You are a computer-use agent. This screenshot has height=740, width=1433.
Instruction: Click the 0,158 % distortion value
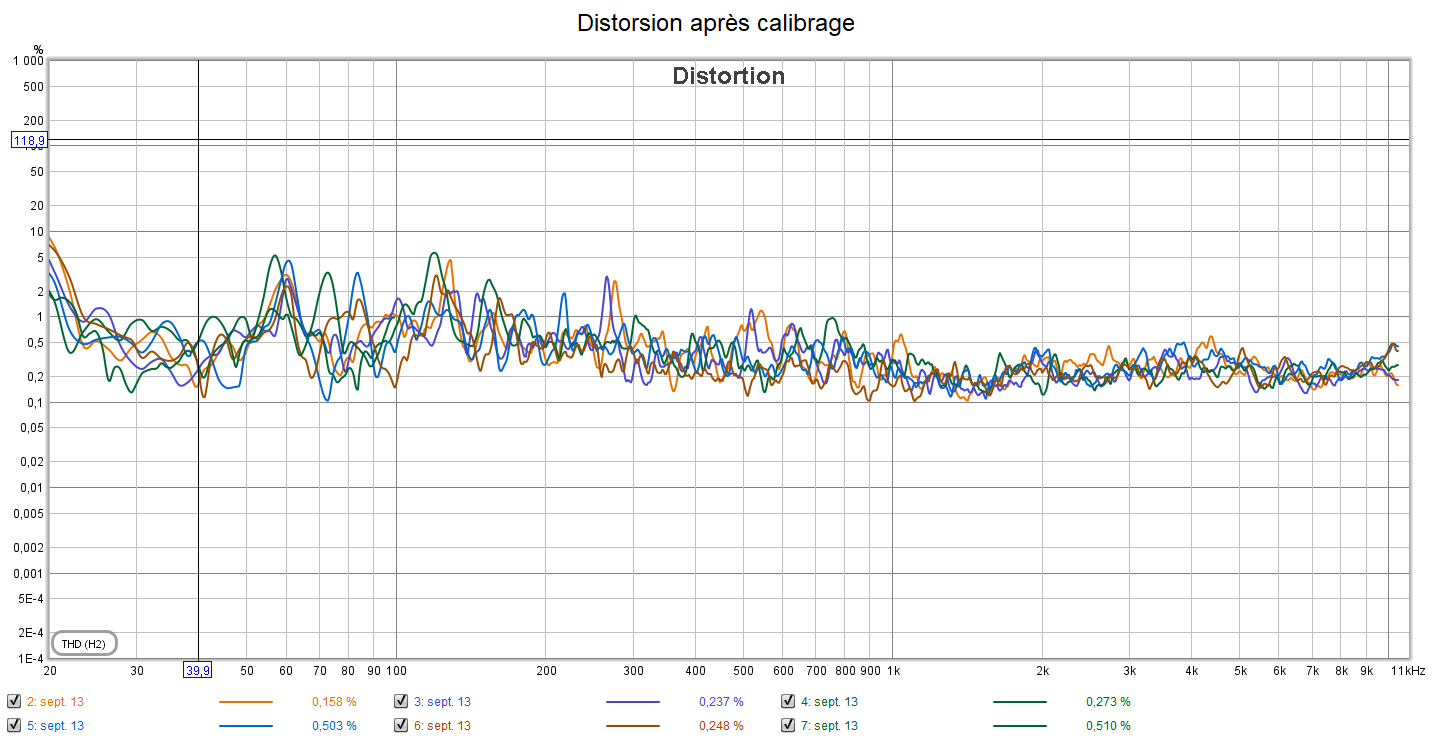(334, 702)
